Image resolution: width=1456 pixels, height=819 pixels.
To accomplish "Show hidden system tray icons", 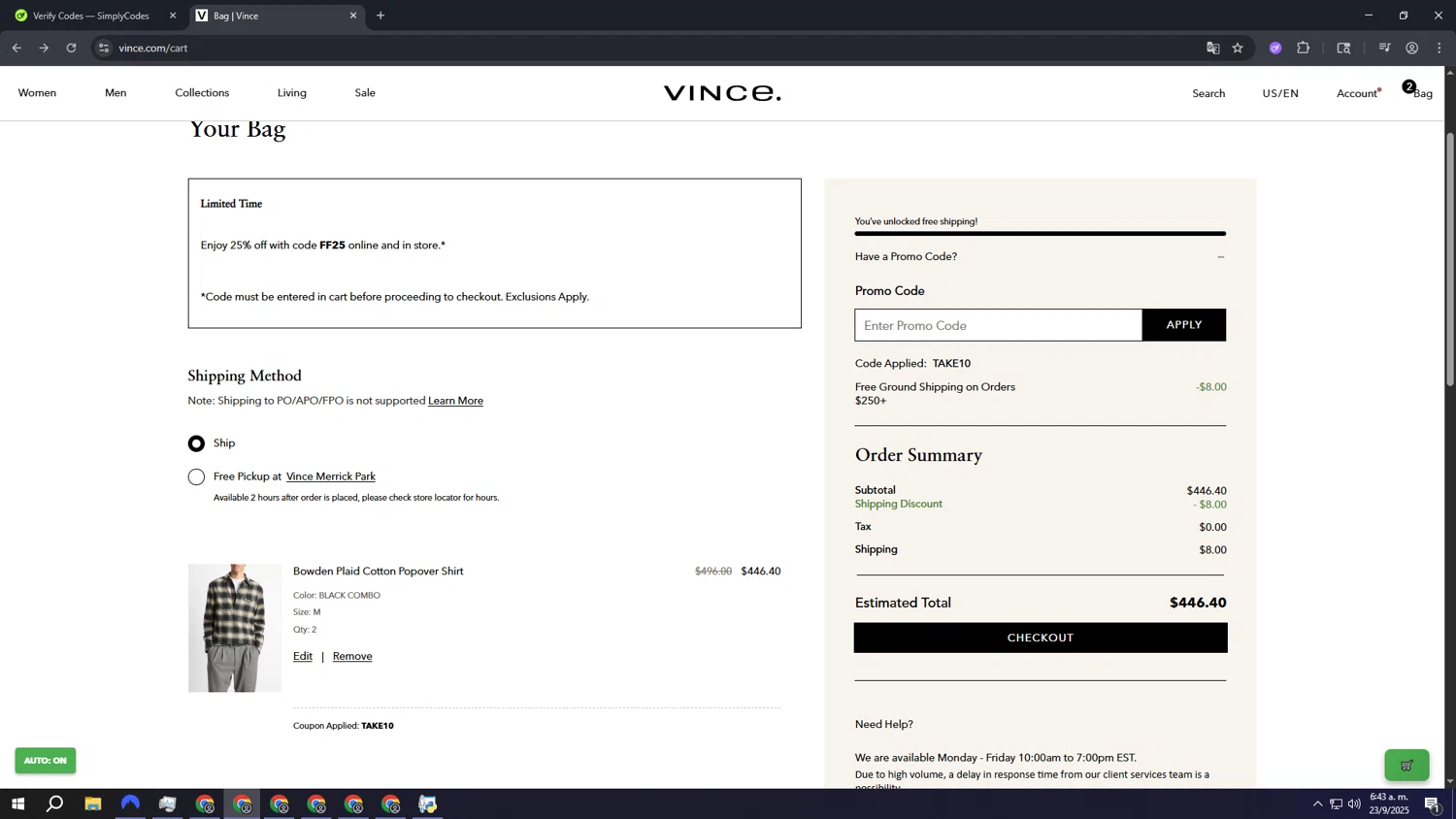I will [1317, 804].
